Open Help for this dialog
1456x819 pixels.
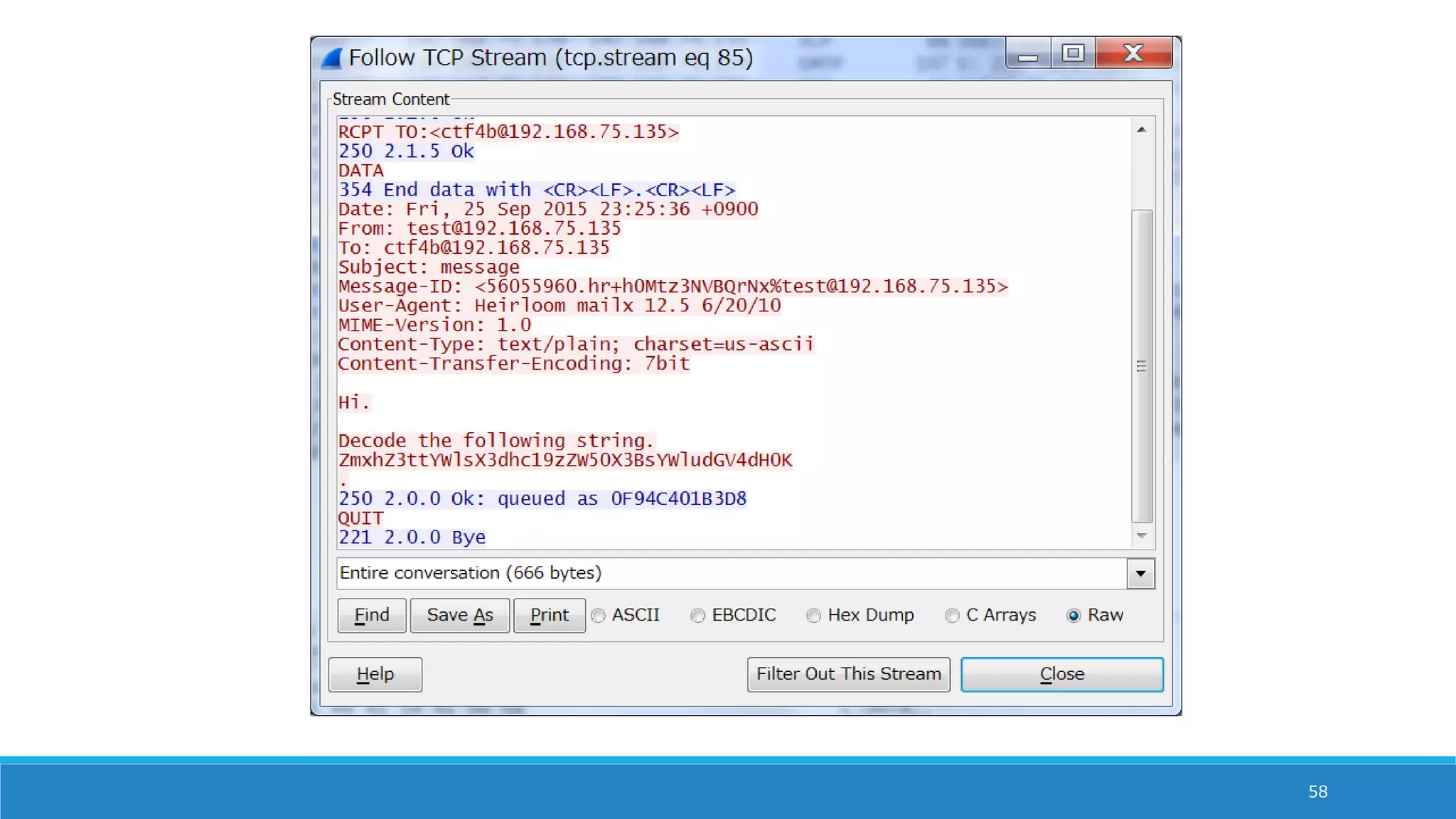375,675
